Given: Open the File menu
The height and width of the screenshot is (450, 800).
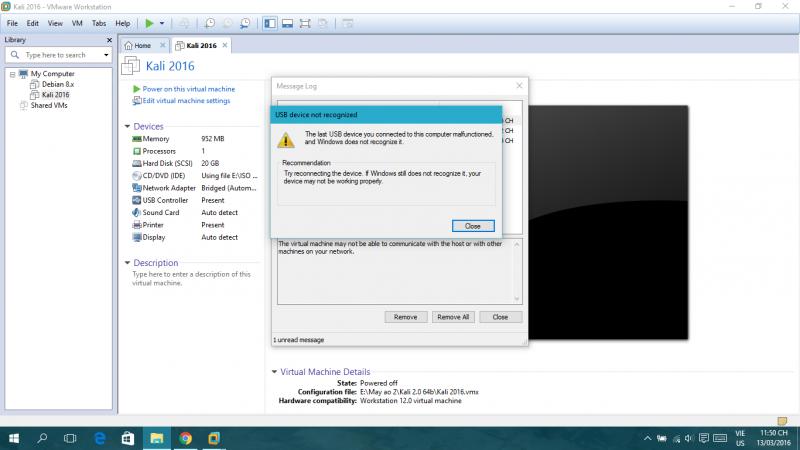Looking at the screenshot, I should [12, 23].
